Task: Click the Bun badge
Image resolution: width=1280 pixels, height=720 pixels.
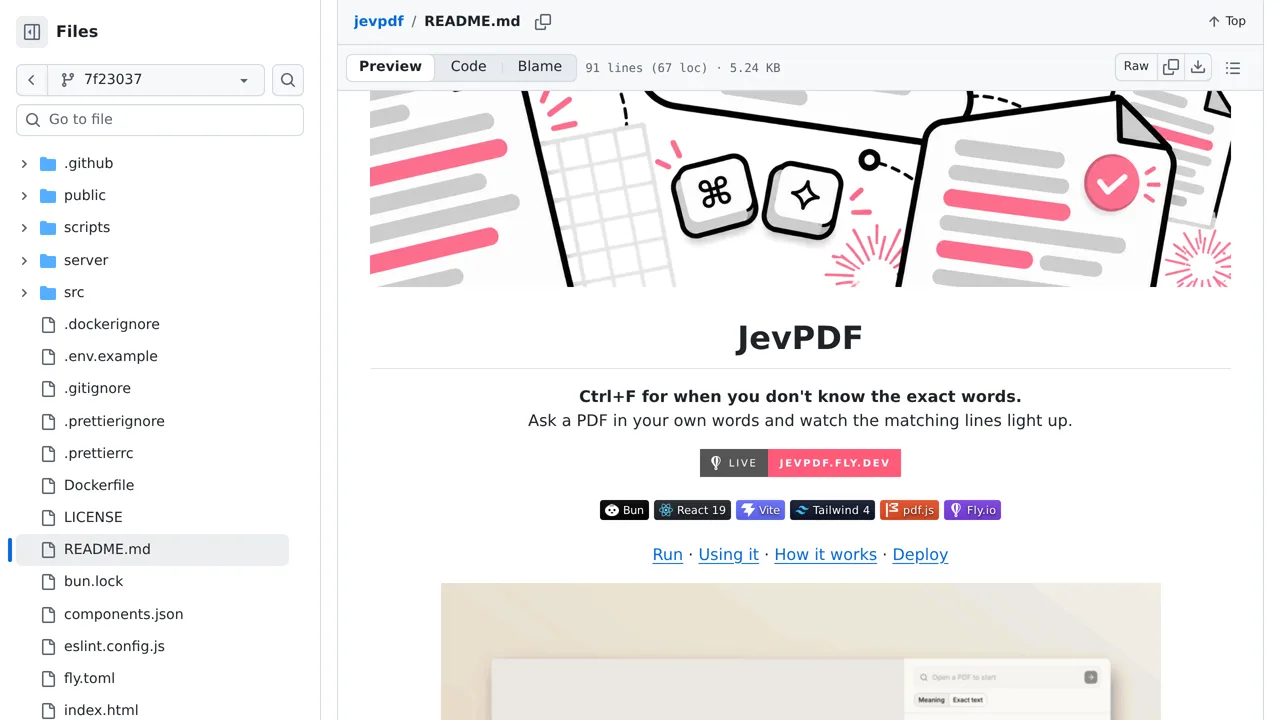Action: click(624, 510)
